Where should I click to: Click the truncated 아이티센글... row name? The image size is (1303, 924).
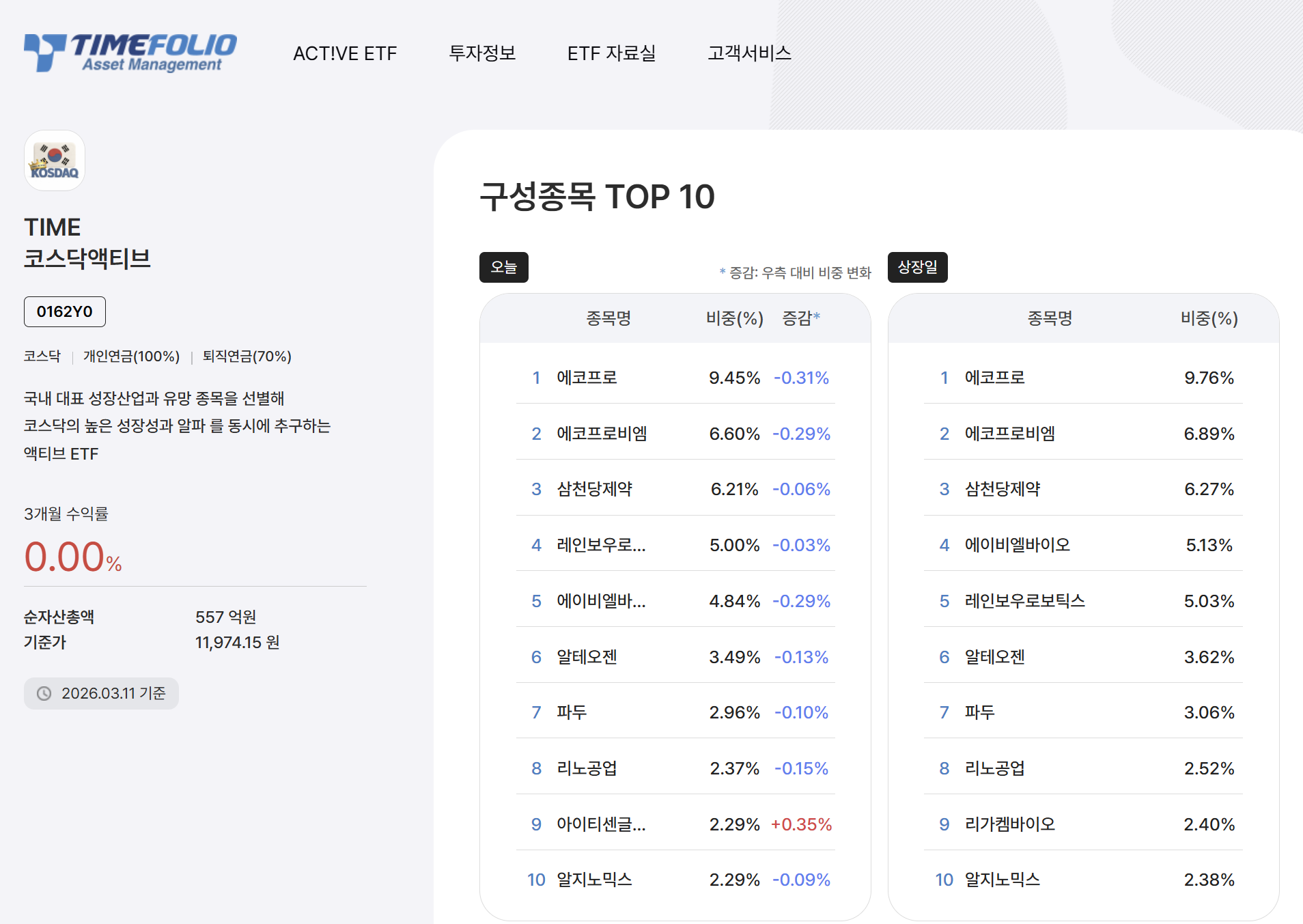(x=601, y=824)
